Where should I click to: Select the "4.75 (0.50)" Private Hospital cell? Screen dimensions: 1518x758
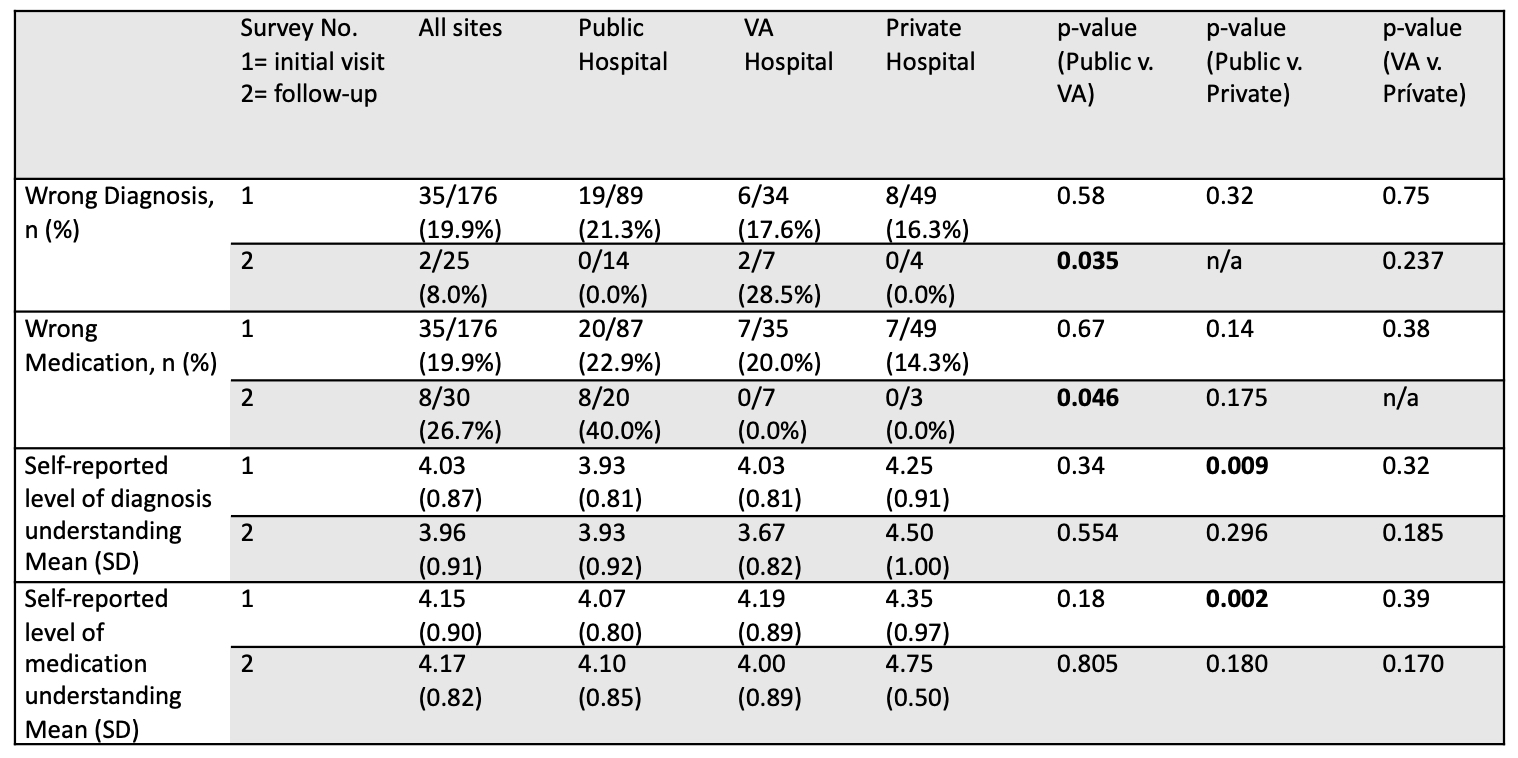pos(918,680)
